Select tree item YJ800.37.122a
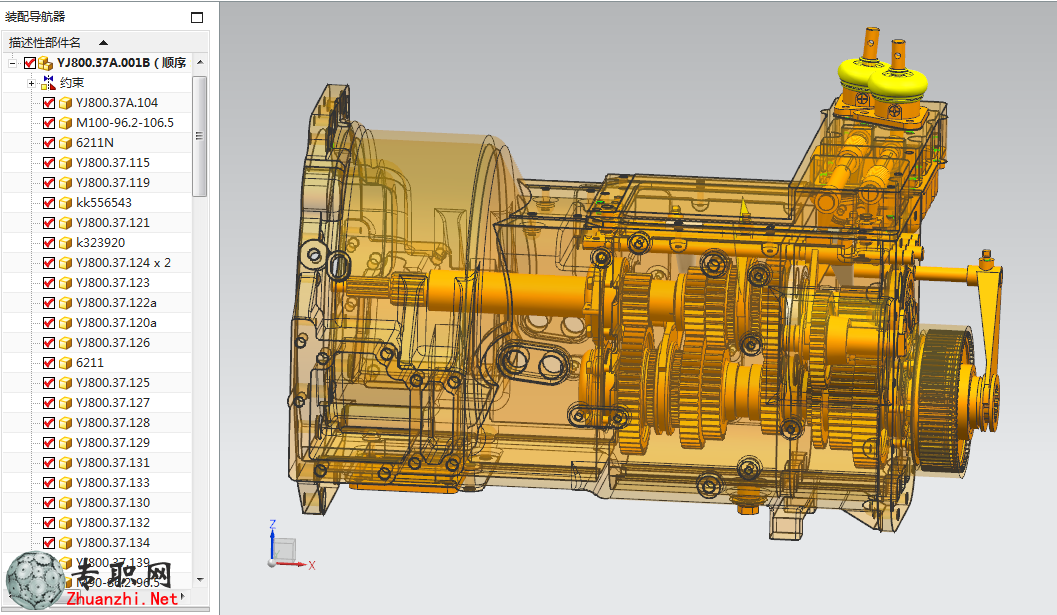 tap(98, 303)
